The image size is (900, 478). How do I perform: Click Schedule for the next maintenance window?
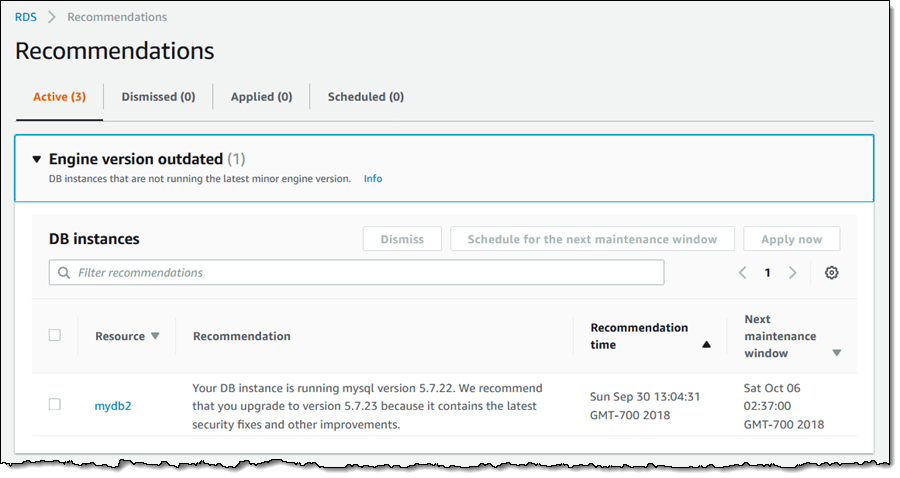pos(592,239)
